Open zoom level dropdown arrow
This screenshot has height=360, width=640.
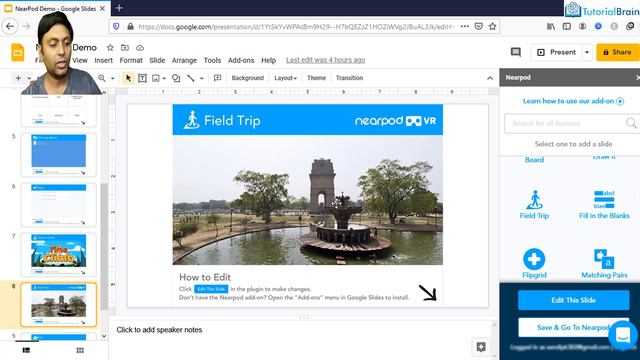[113, 78]
